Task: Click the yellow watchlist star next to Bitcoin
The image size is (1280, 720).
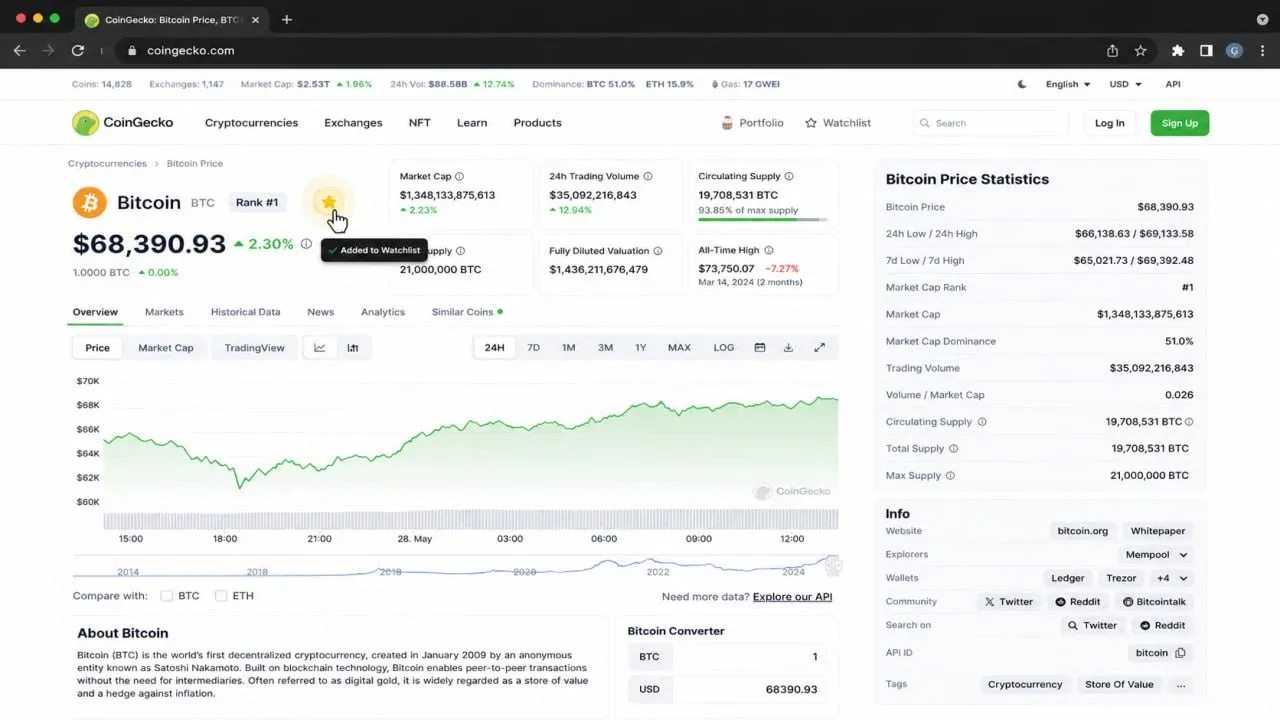Action: (329, 202)
